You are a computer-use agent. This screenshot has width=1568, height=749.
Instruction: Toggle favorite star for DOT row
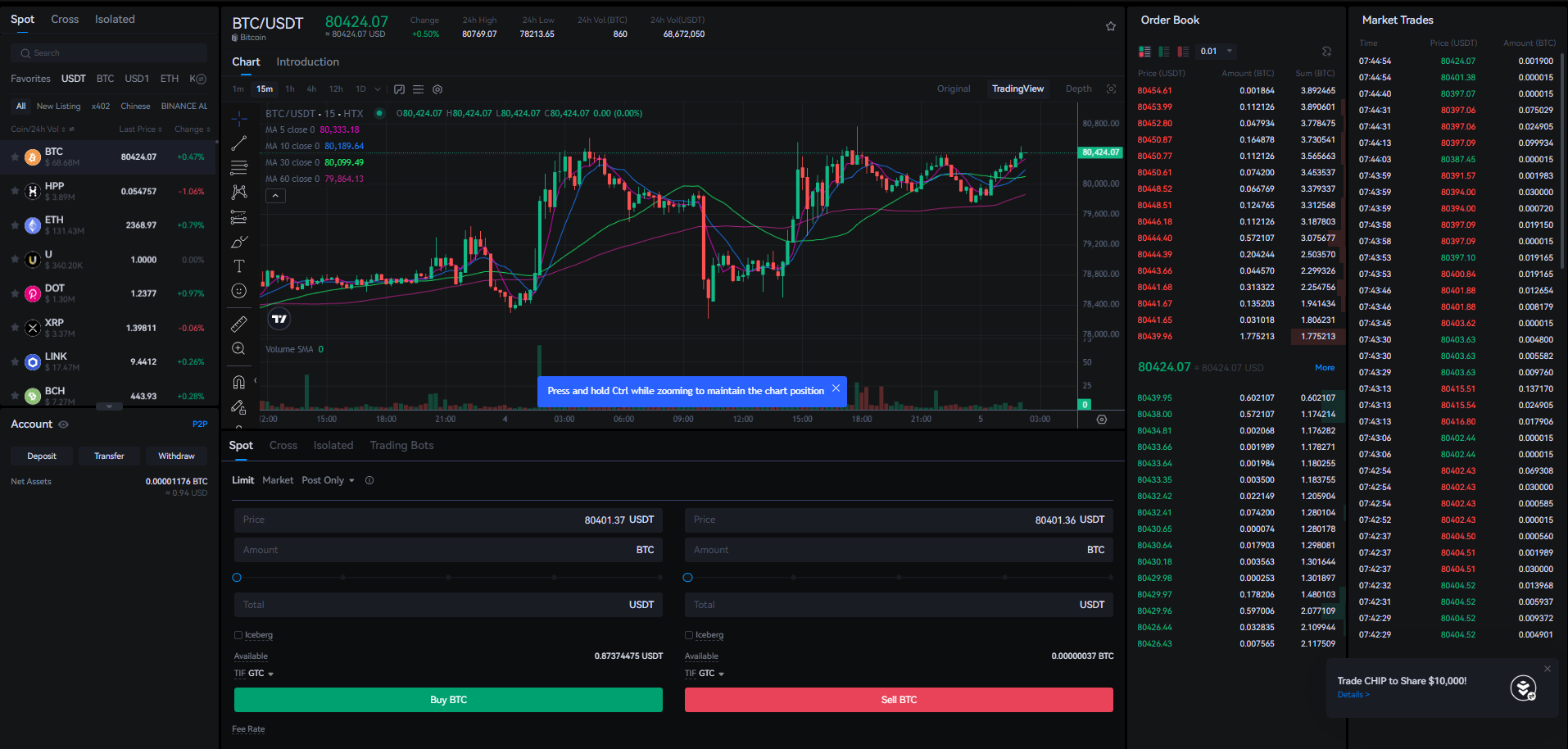click(15, 293)
